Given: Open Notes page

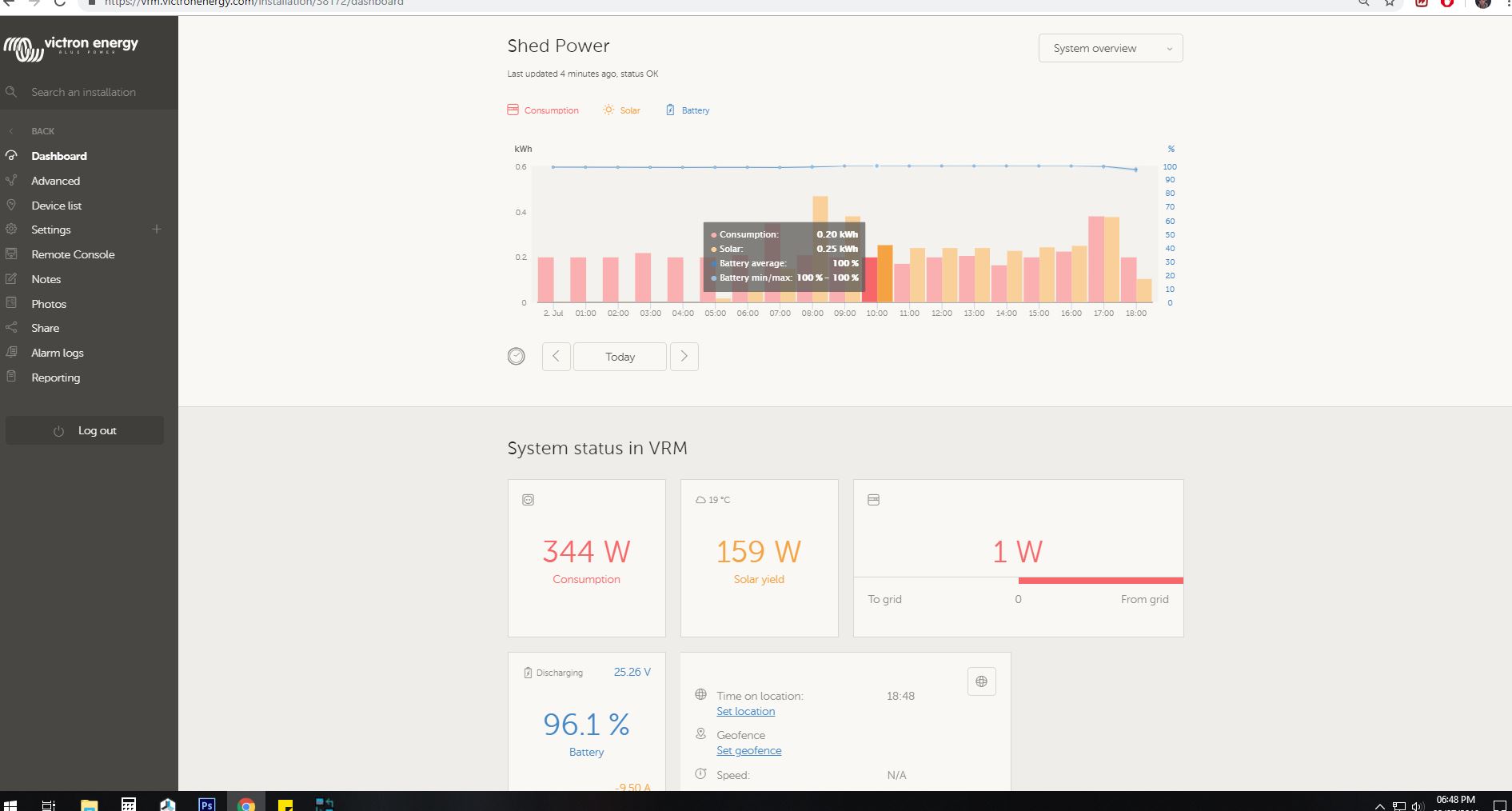Looking at the screenshot, I should (46, 279).
